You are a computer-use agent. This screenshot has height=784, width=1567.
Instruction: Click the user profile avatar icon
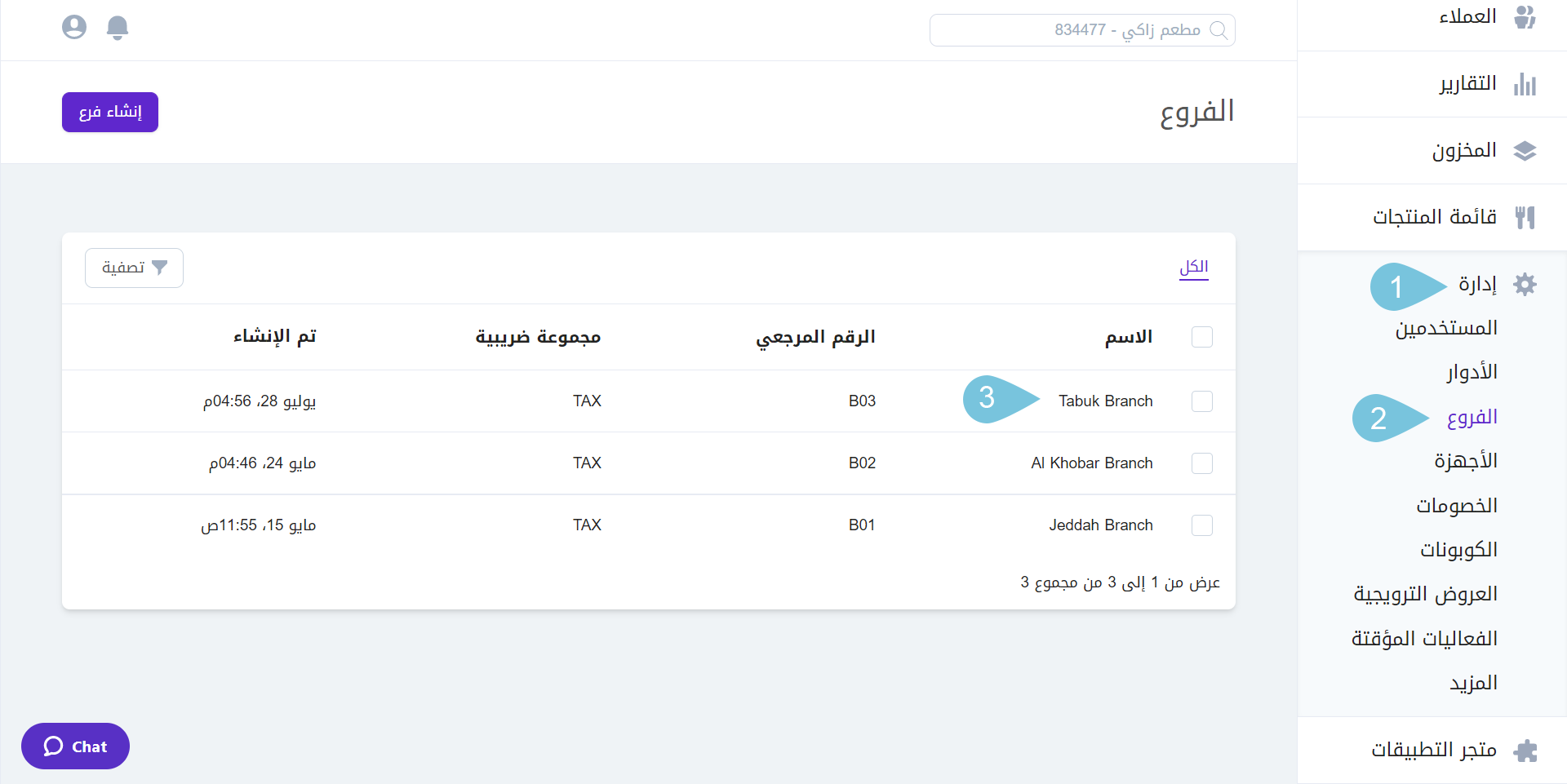(73, 27)
